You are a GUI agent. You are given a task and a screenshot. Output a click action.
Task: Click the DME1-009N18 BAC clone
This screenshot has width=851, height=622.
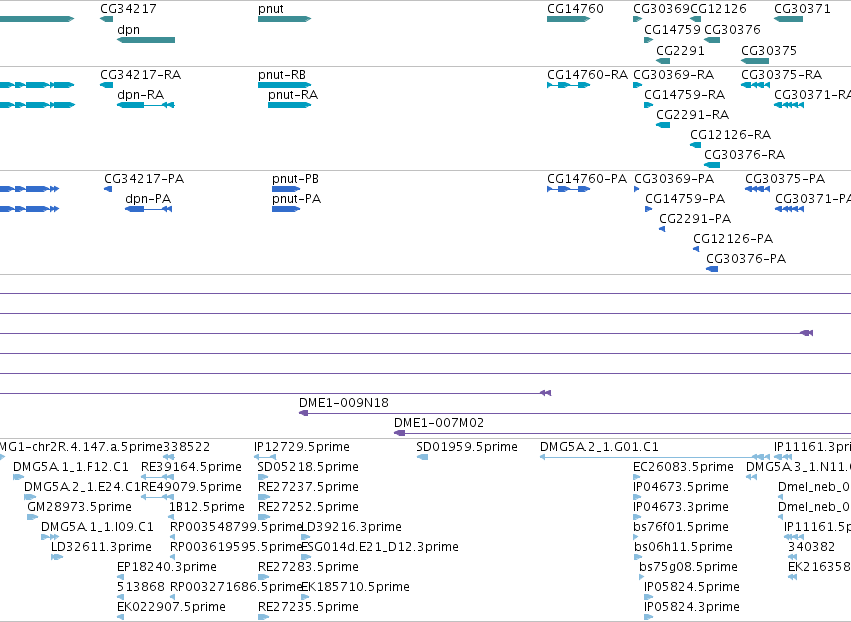point(575,413)
